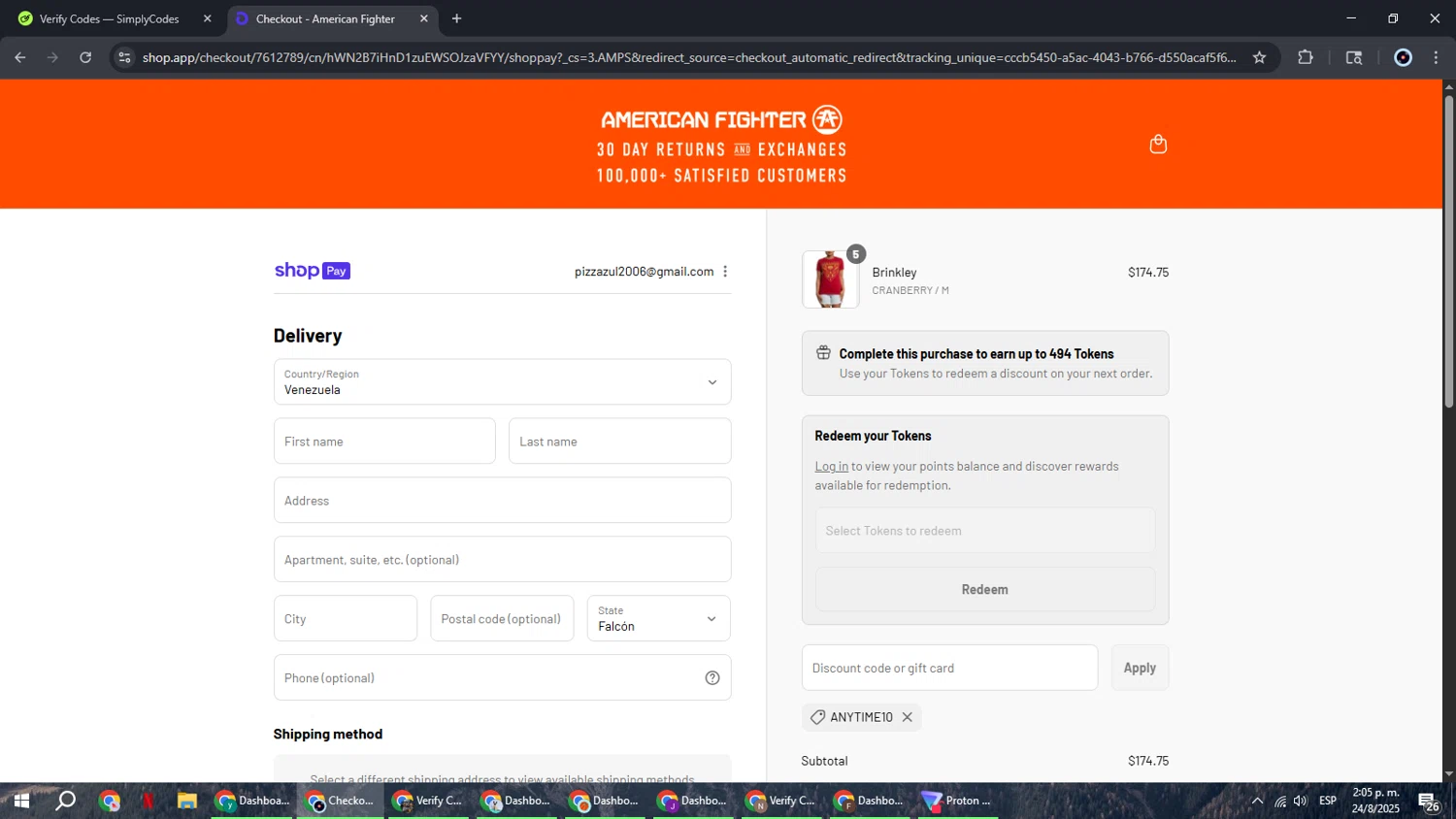This screenshot has width=1456, height=819.
Task: Open File Explorer from the taskbar
Action: coord(186,801)
